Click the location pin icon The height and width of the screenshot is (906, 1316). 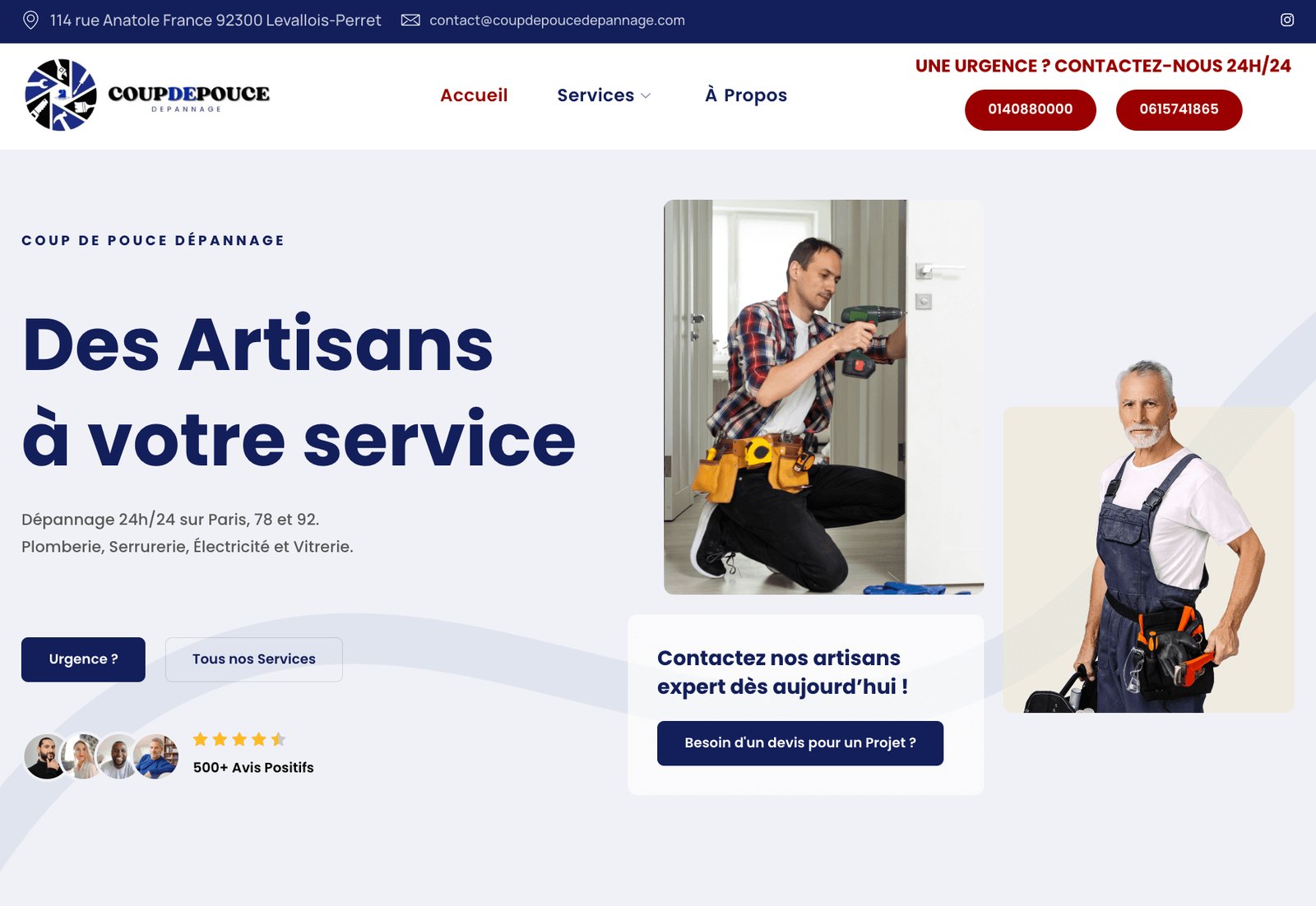30,20
